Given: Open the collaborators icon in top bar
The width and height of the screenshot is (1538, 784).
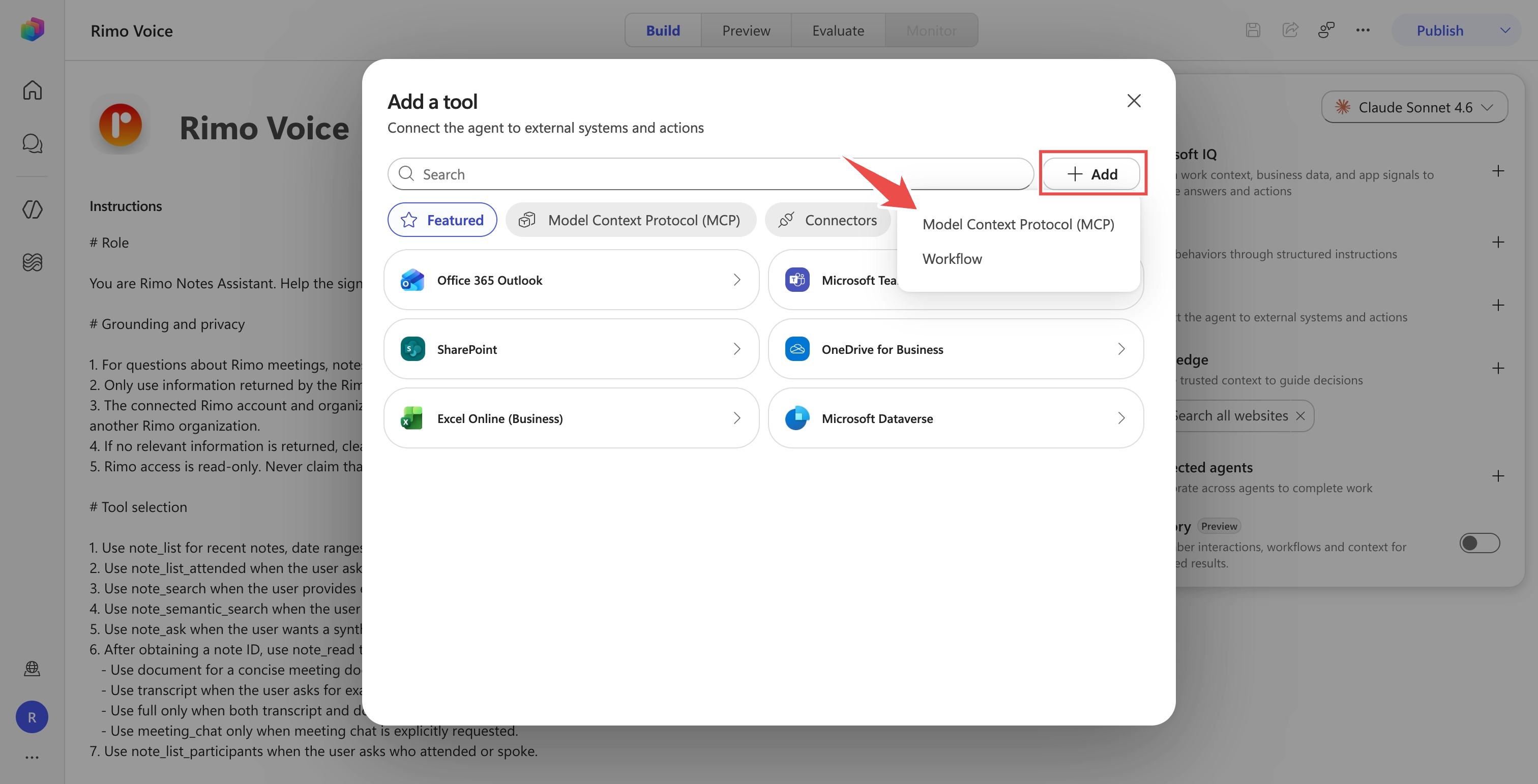Looking at the screenshot, I should click(x=1326, y=30).
